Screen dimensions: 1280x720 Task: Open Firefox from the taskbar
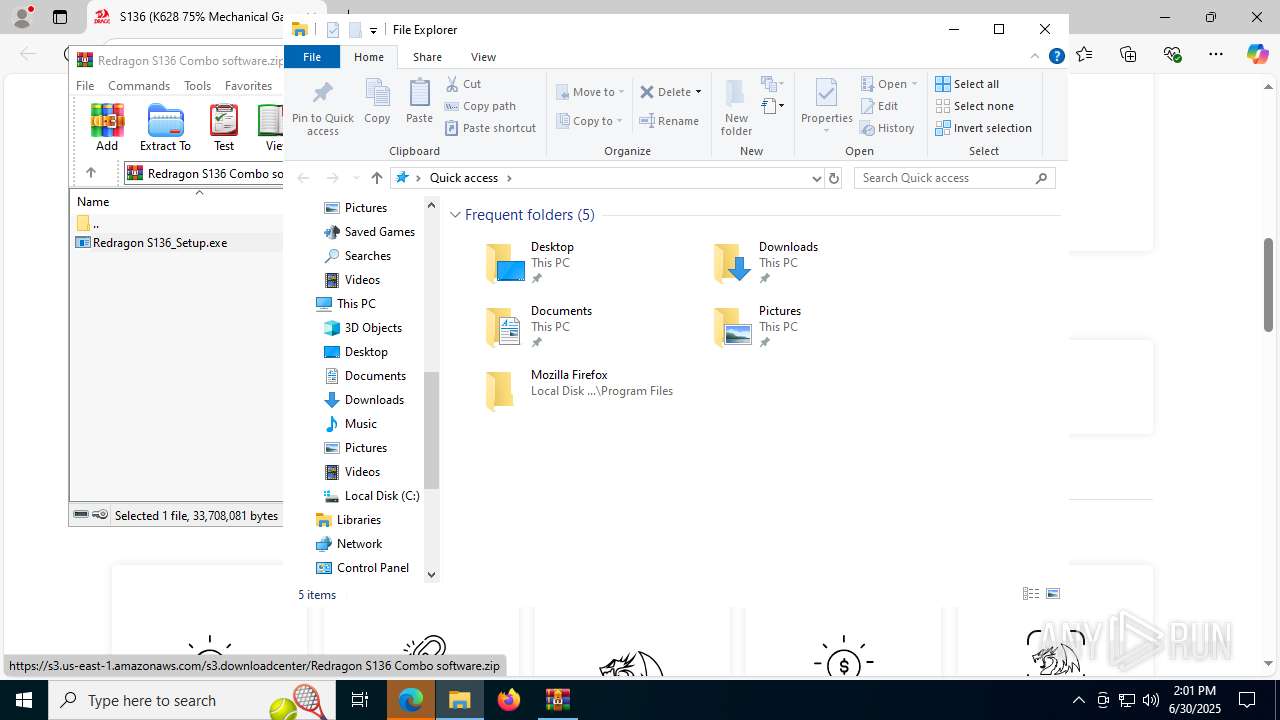click(x=509, y=700)
